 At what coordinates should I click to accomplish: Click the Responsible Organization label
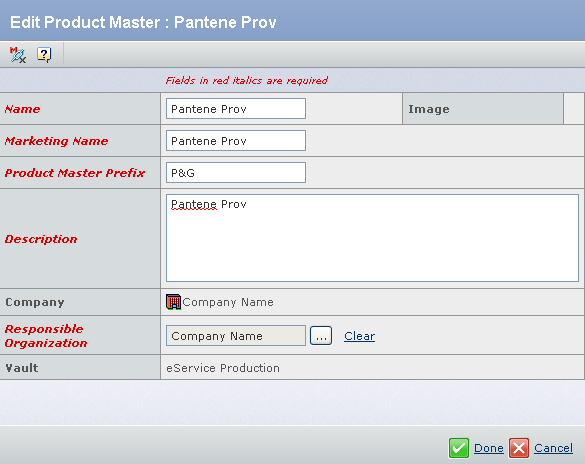click(x=46, y=336)
